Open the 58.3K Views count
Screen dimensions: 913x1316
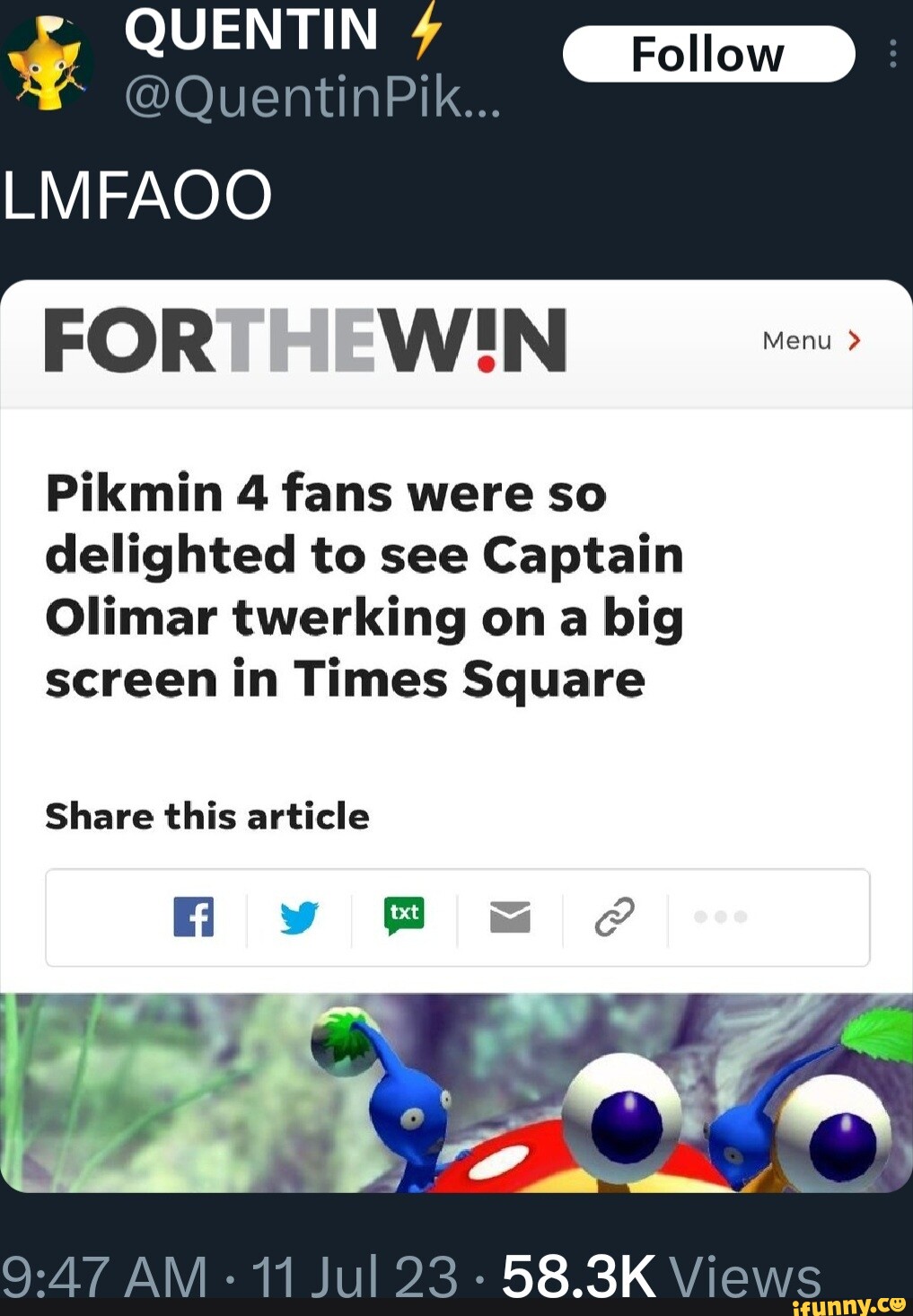(661, 1276)
